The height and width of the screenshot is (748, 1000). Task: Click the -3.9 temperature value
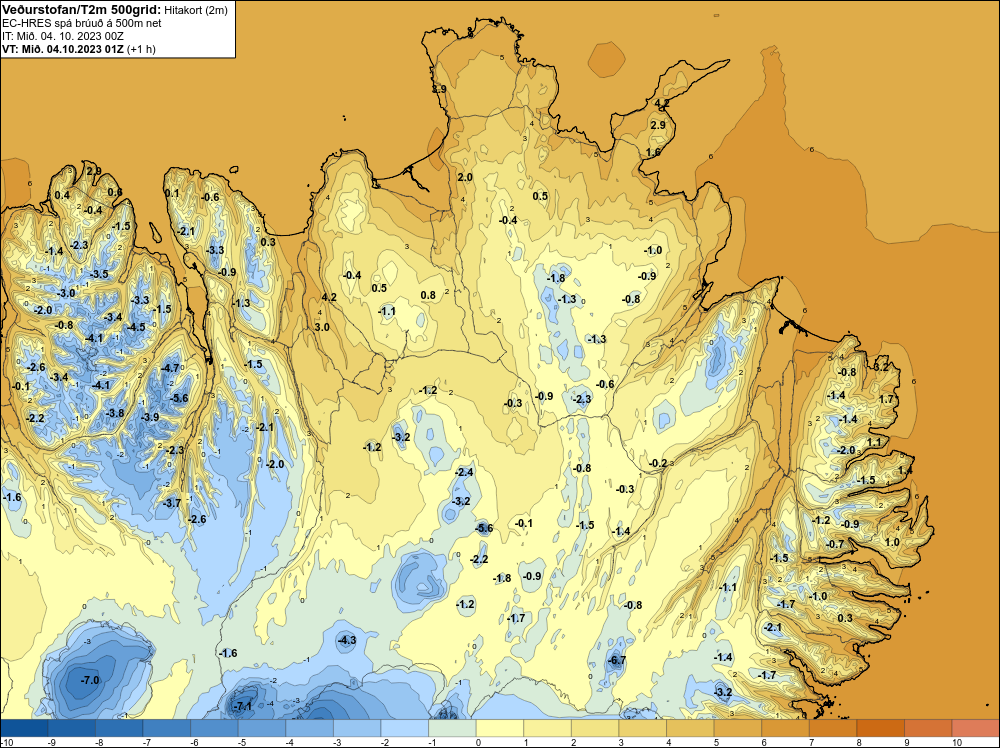[150, 418]
